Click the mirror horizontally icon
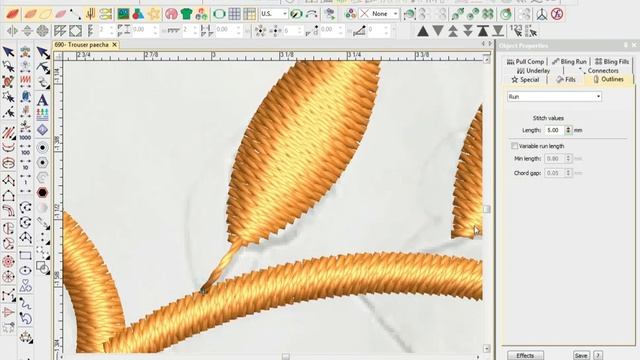The height and width of the screenshot is (360, 640). [x=12, y=31]
